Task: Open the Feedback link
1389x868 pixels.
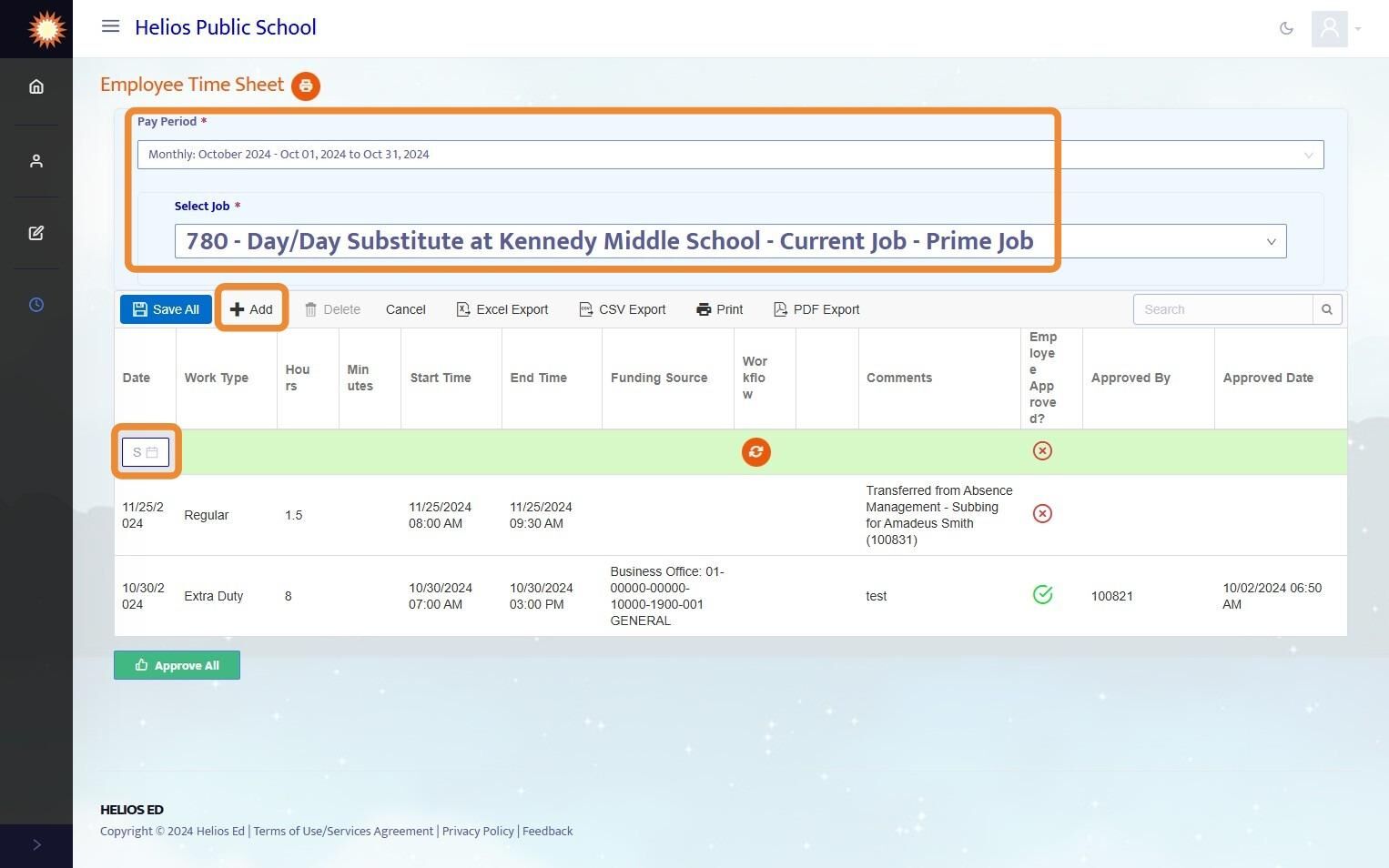Action: click(547, 831)
